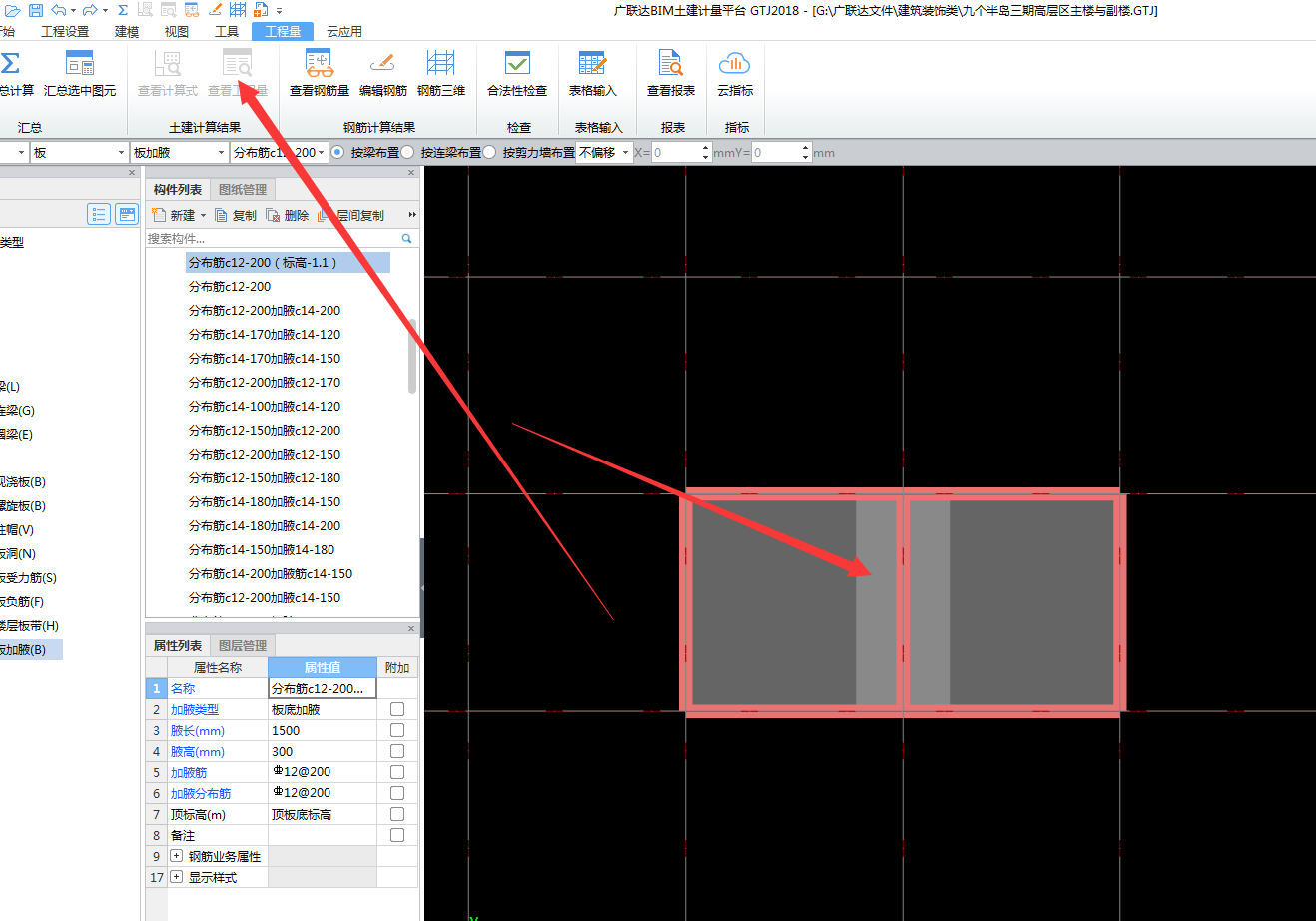Click the pencil edit-rebar icon in title bar

point(215,10)
